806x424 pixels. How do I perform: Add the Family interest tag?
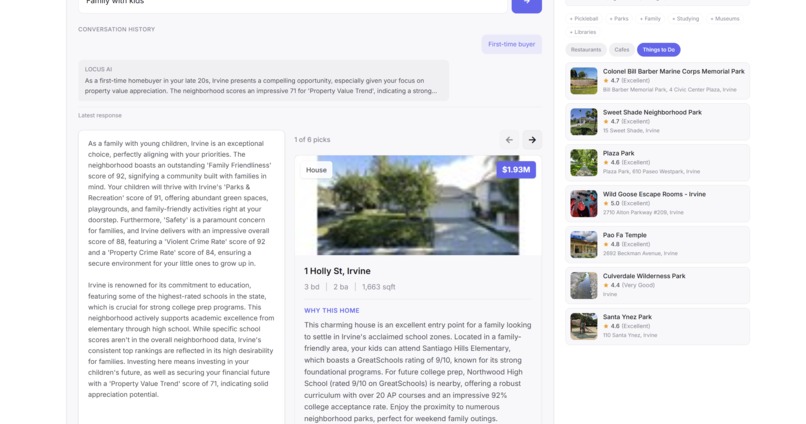[650, 19]
